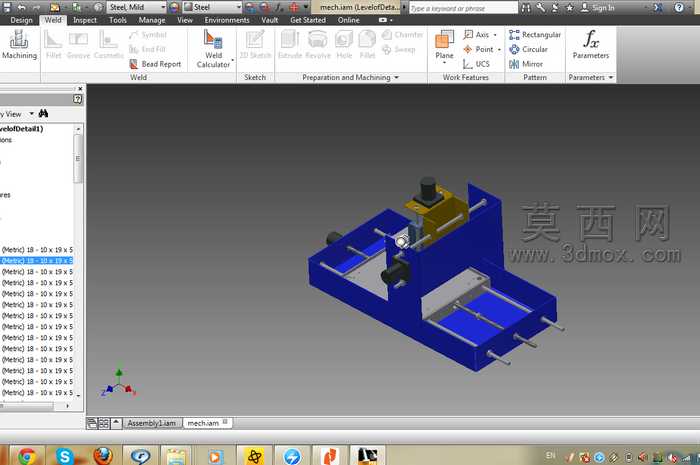Click the Sweep tool

(x=399, y=49)
